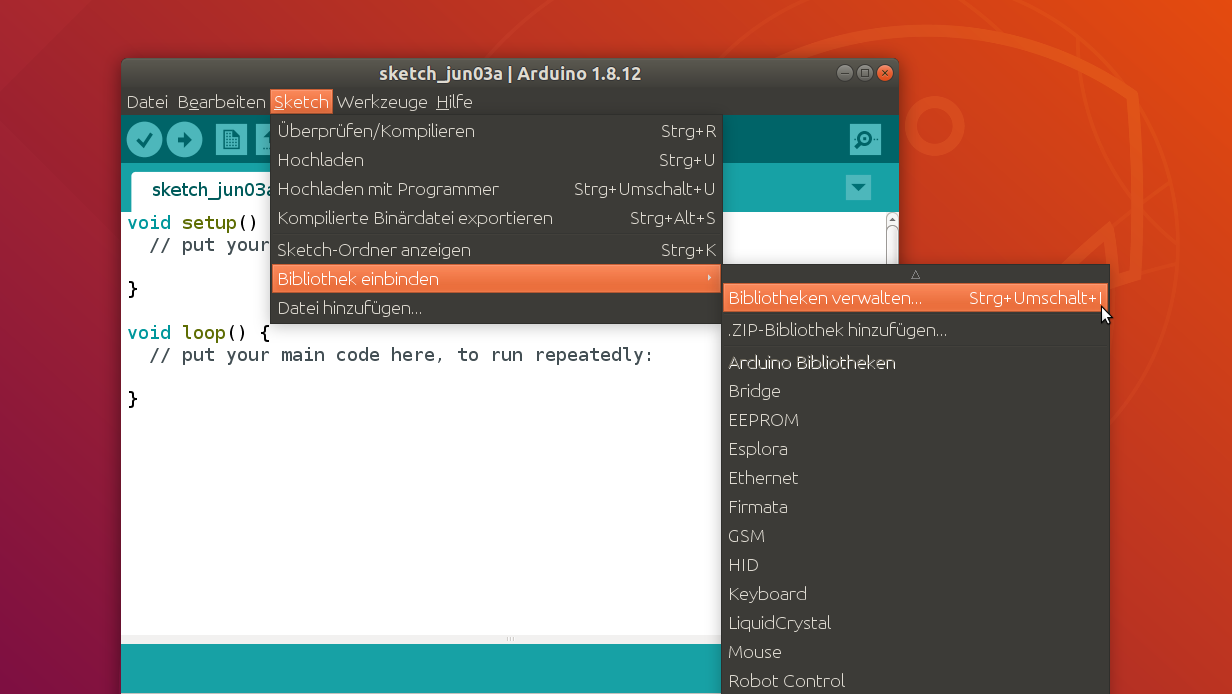
Task: Select the Ethernet library
Action: pyautogui.click(x=915, y=478)
